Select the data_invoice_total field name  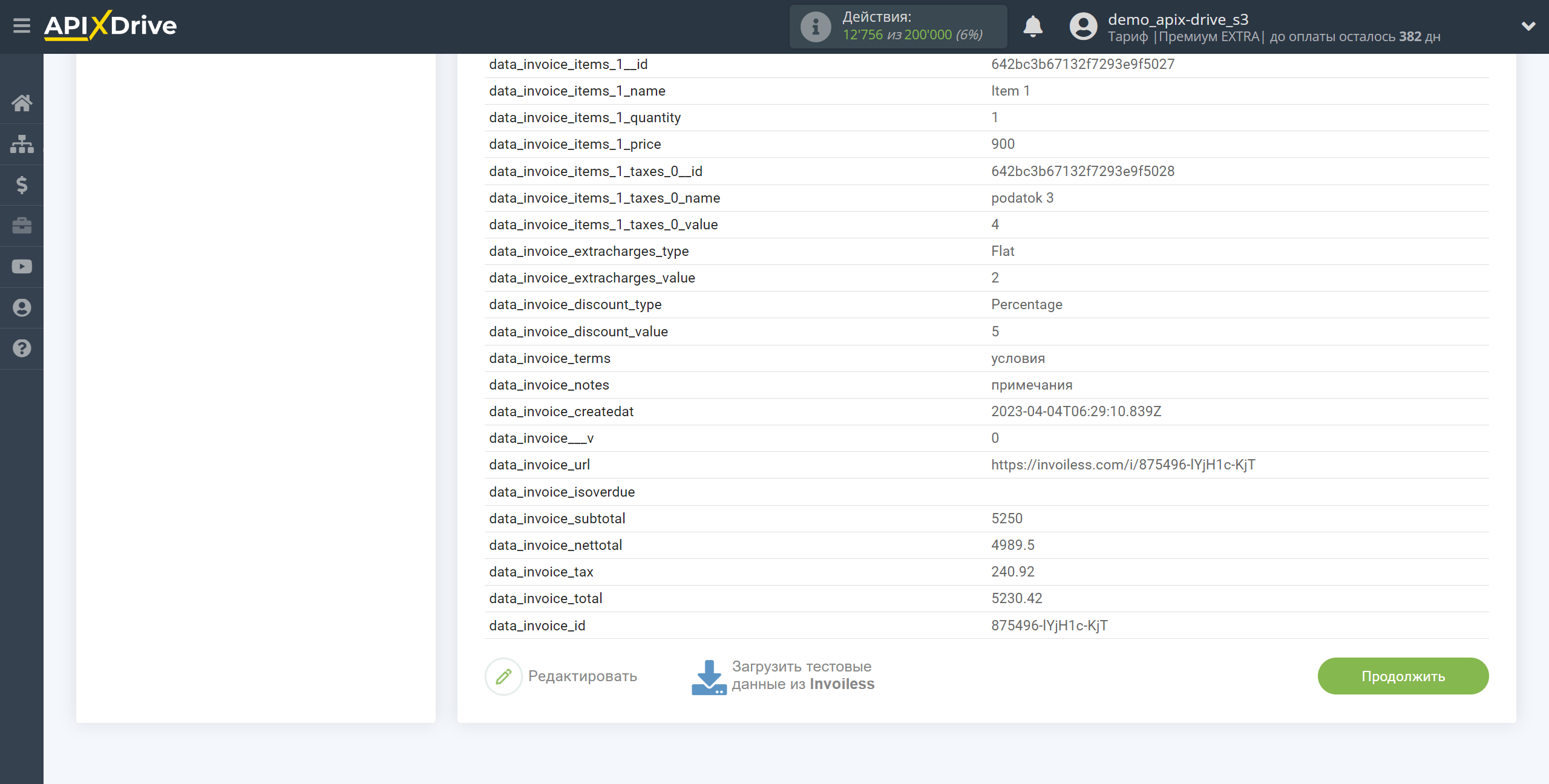546,598
